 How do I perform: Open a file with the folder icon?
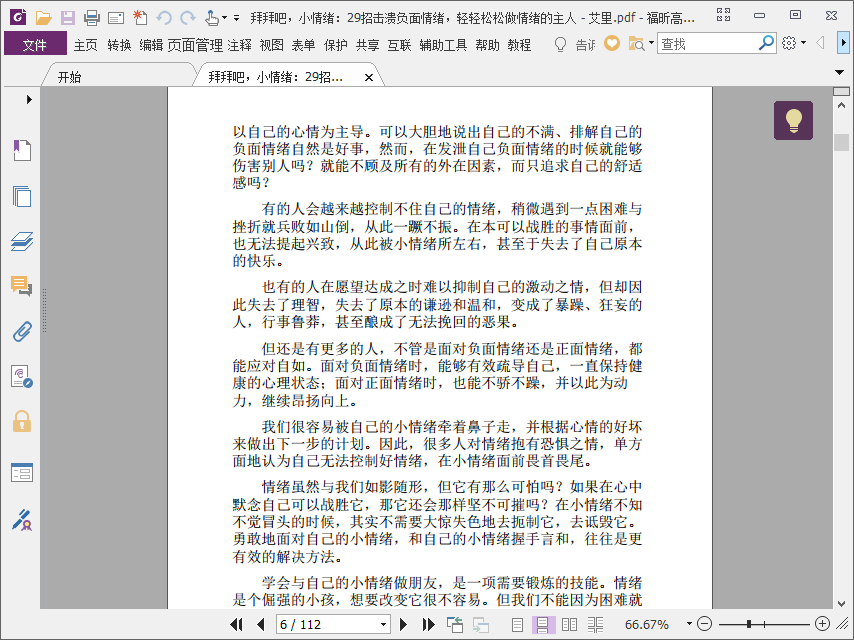(x=44, y=17)
